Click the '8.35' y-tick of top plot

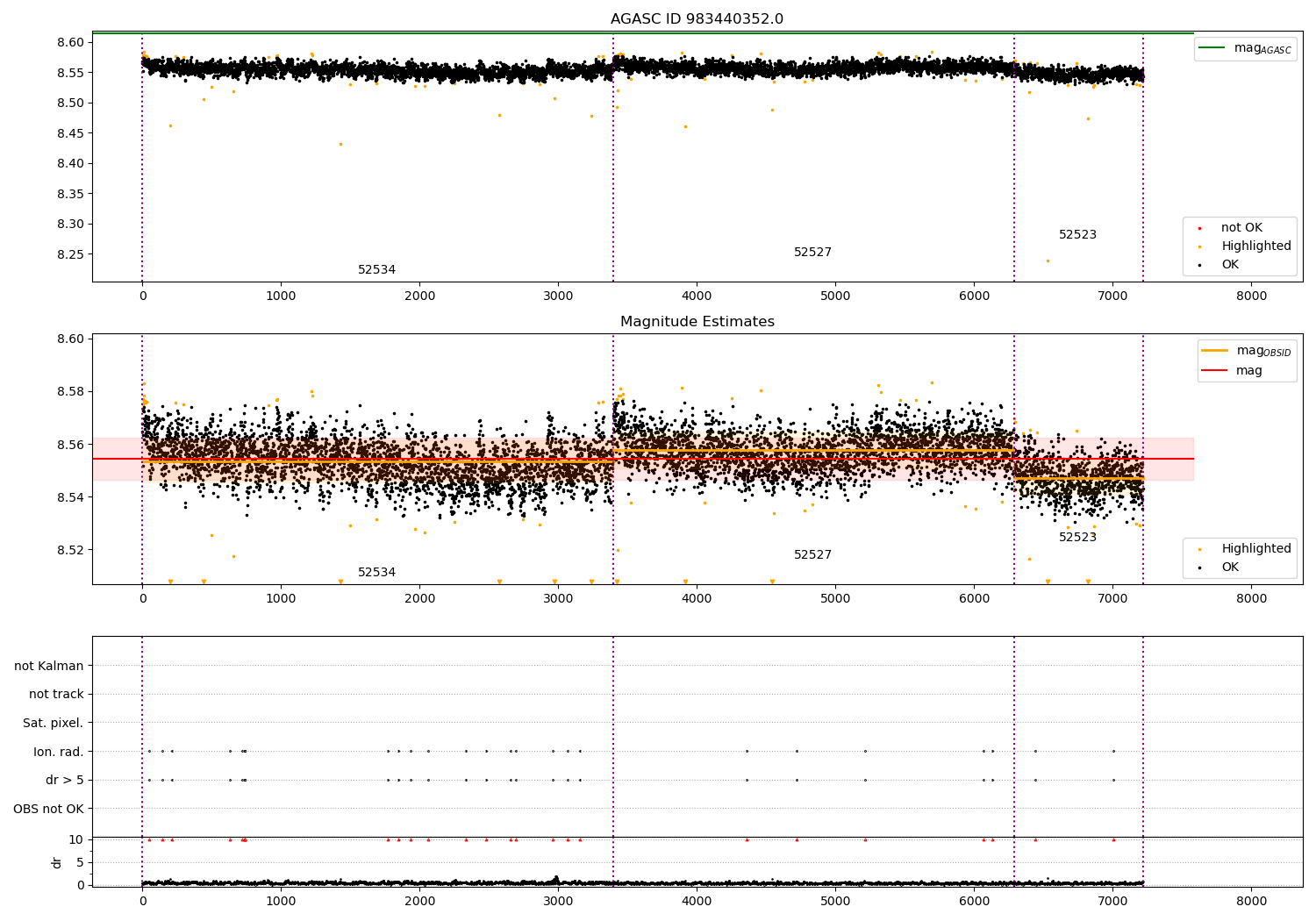click(x=69, y=194)
